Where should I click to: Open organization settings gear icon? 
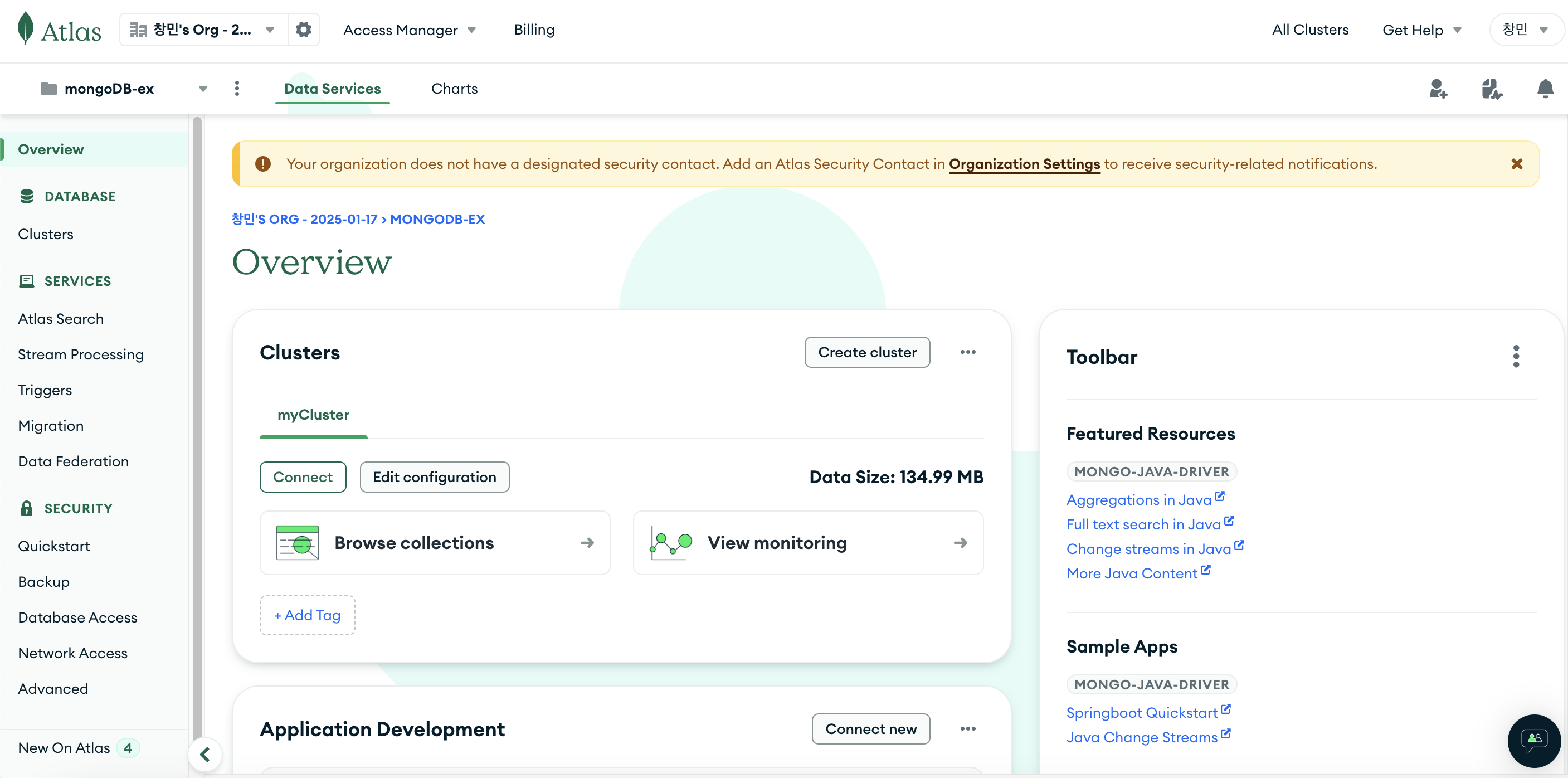(x=303, y=29)
